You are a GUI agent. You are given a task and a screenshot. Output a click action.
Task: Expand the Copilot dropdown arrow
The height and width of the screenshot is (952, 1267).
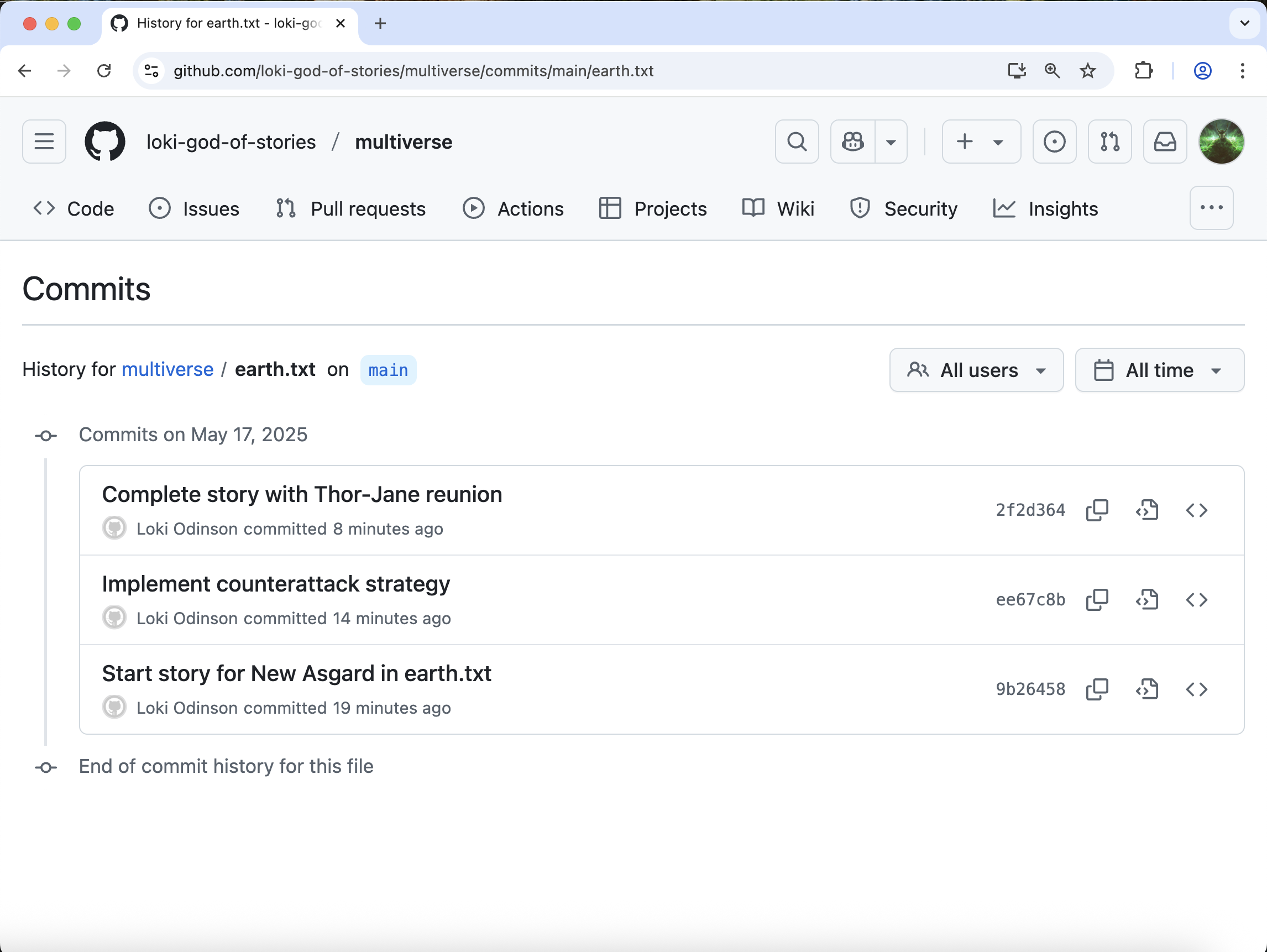pos(891,142)
